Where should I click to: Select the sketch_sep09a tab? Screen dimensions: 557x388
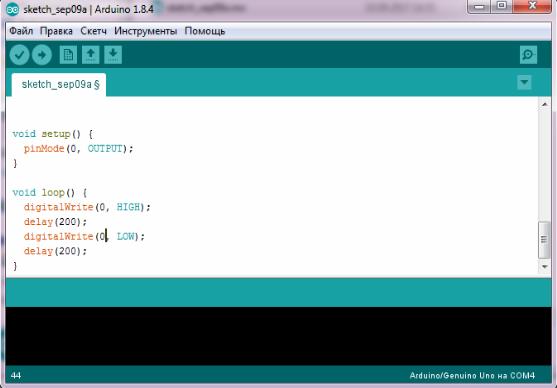59,85
